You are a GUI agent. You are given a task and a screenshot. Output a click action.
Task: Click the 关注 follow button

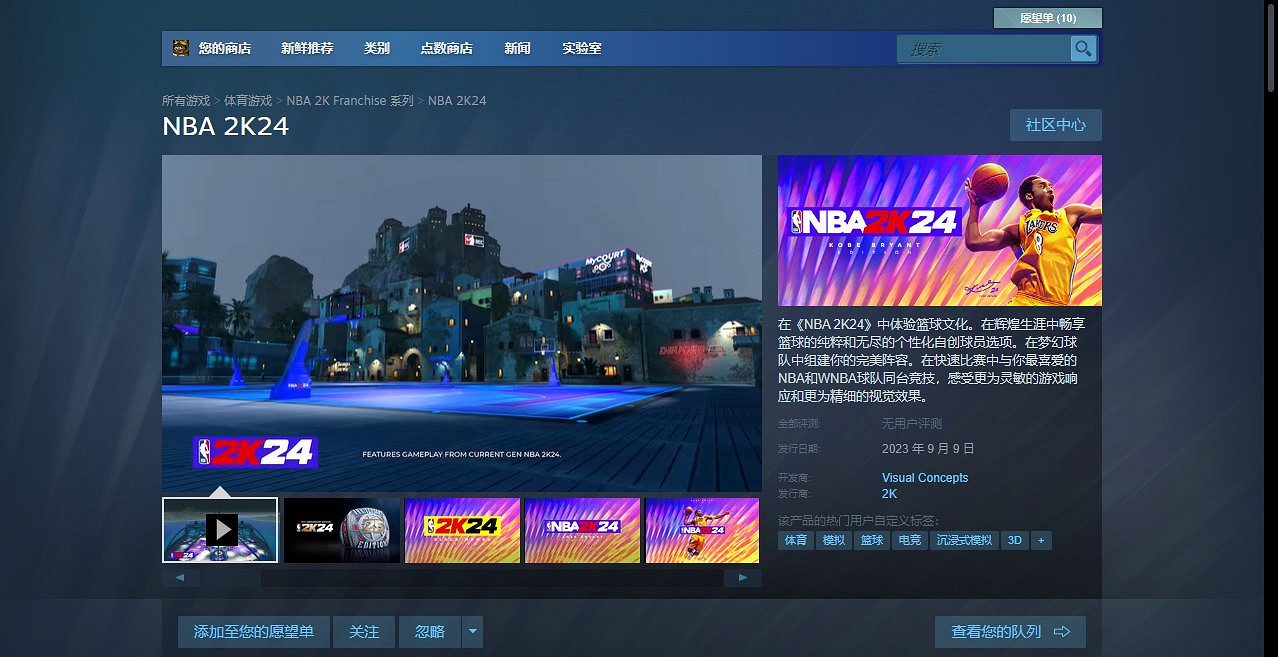pyautogui.click(x=363, y=631)
